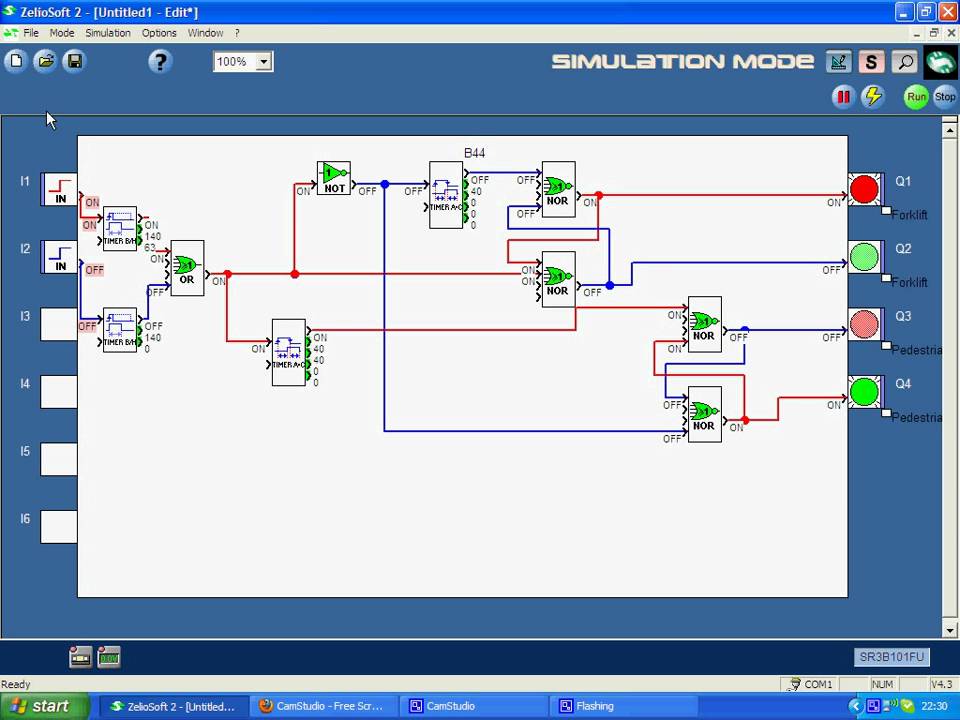Click the second bottom bar display icon
The image size is (960, 720).
click(x=109, y=657)
